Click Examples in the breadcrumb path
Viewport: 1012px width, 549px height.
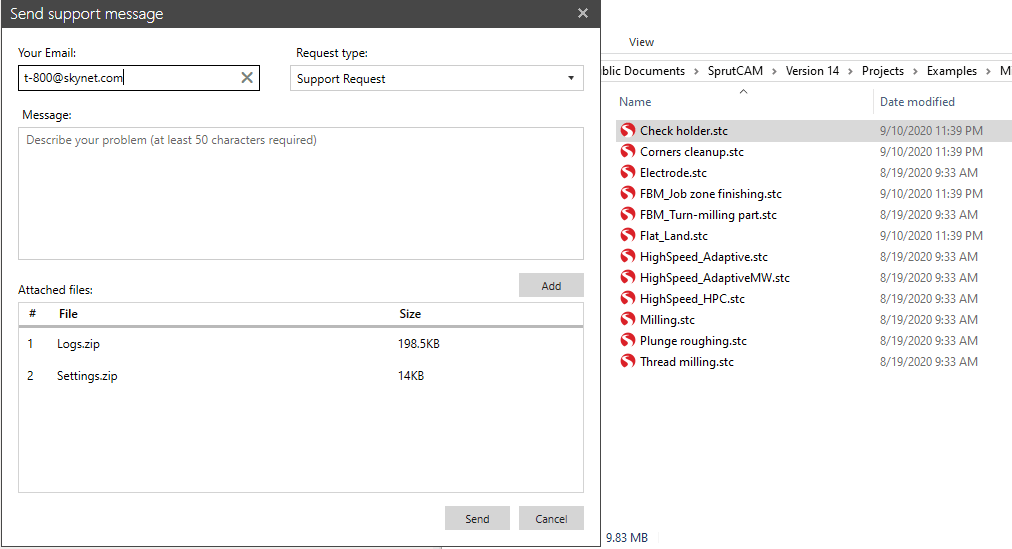951,71
